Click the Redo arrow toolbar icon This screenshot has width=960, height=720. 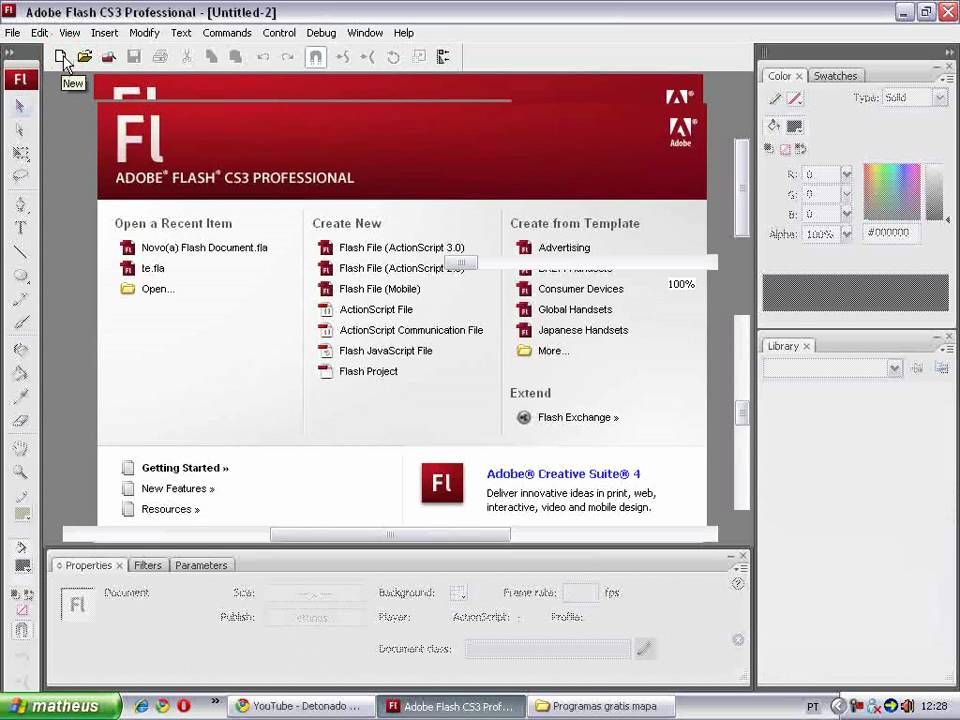[x=287, y=57]
